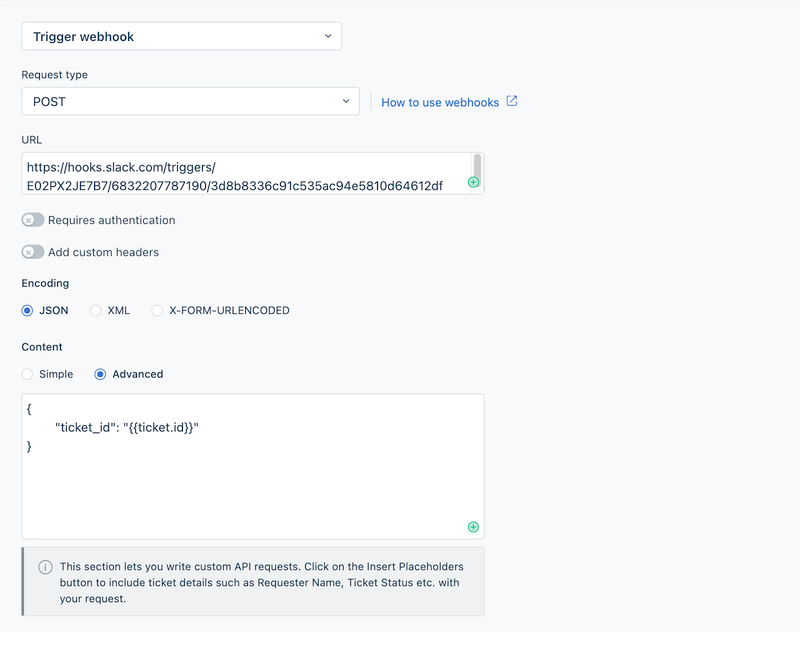Expand the POST request type dropdown
800x667 pixels.
(190, 101)
